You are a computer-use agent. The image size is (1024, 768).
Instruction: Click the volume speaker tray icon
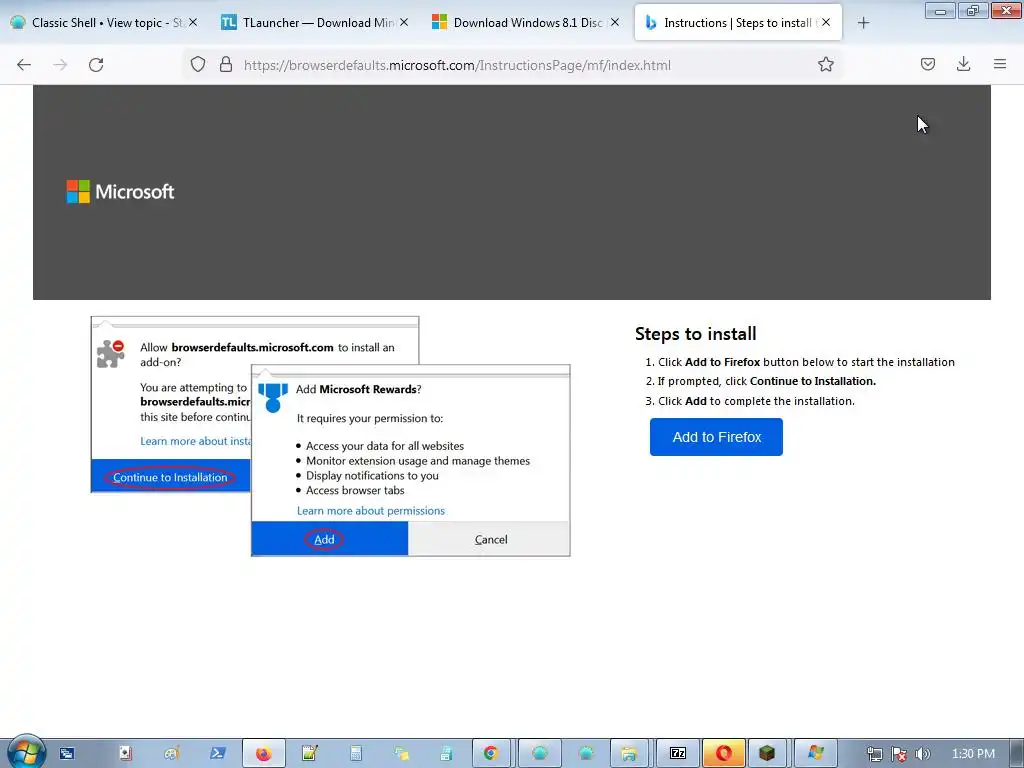click(x=923, y=754)
